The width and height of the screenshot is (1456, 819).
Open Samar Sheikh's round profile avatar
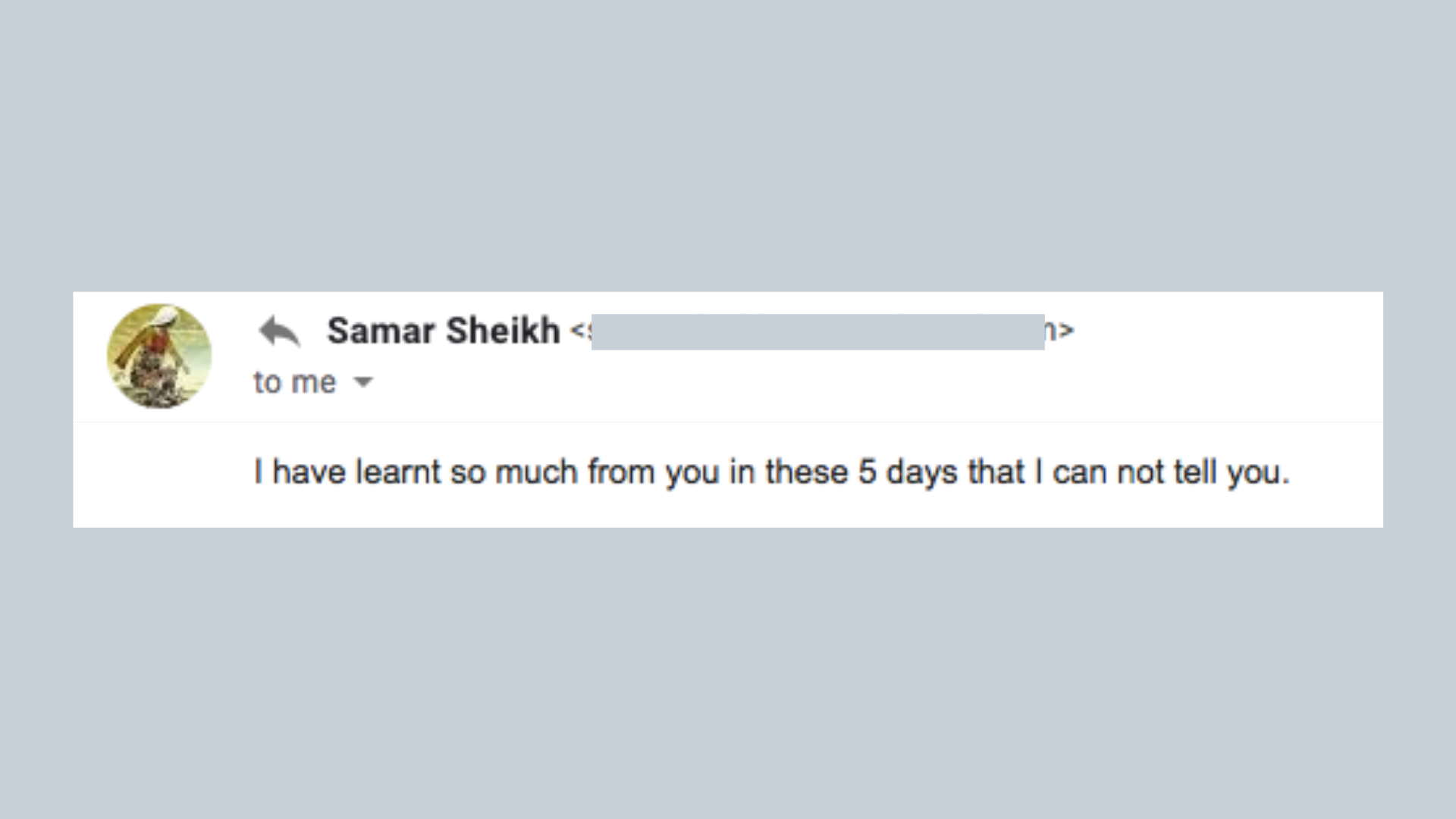click(x=159, y=356)
